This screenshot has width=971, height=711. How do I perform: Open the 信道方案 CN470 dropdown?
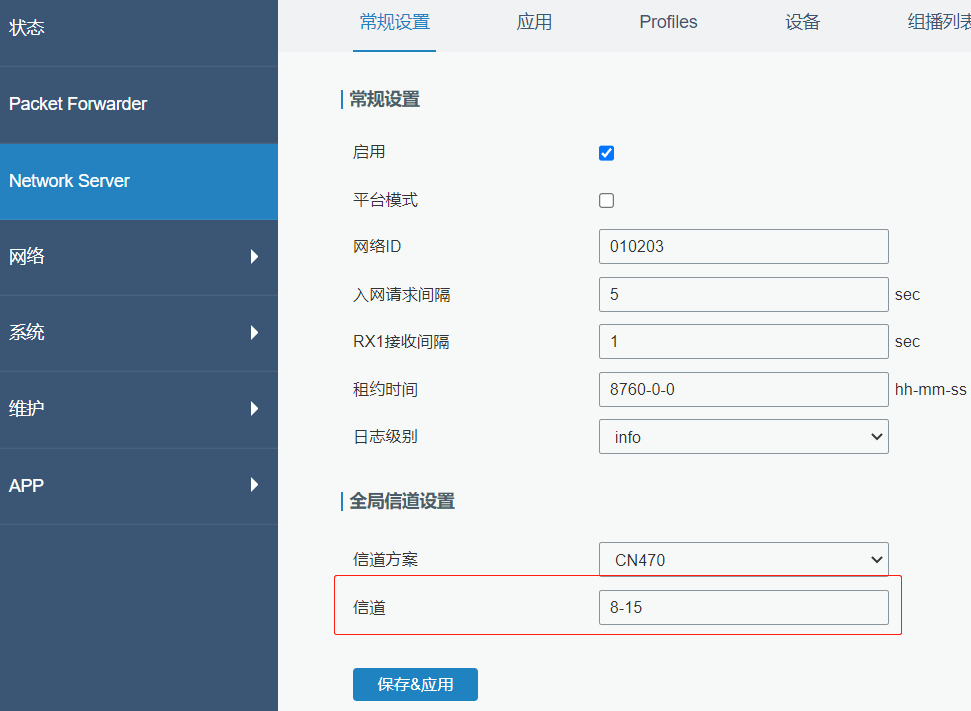pos(743,559)
